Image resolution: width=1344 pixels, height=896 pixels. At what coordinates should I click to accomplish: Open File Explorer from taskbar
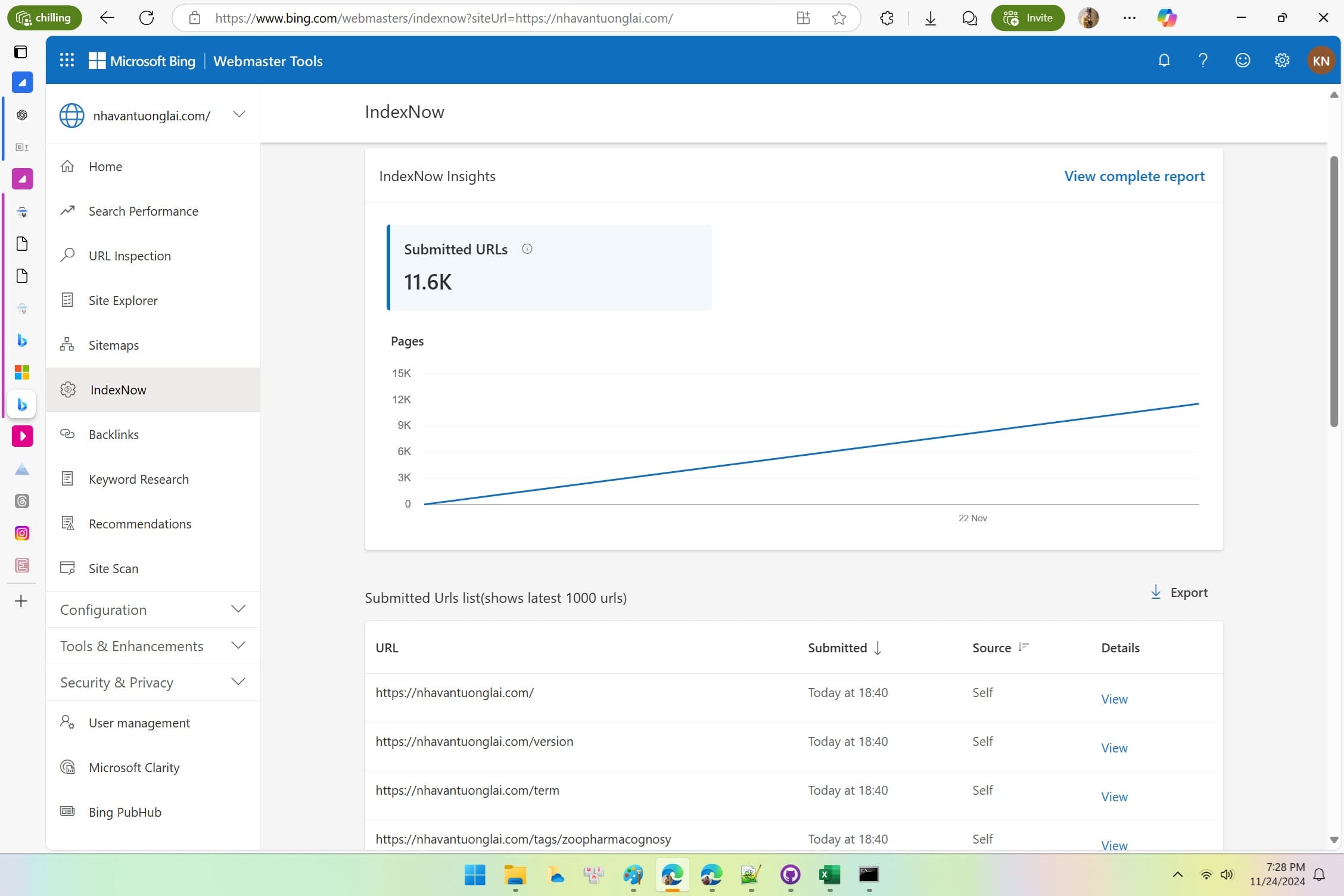click(515, 875)
